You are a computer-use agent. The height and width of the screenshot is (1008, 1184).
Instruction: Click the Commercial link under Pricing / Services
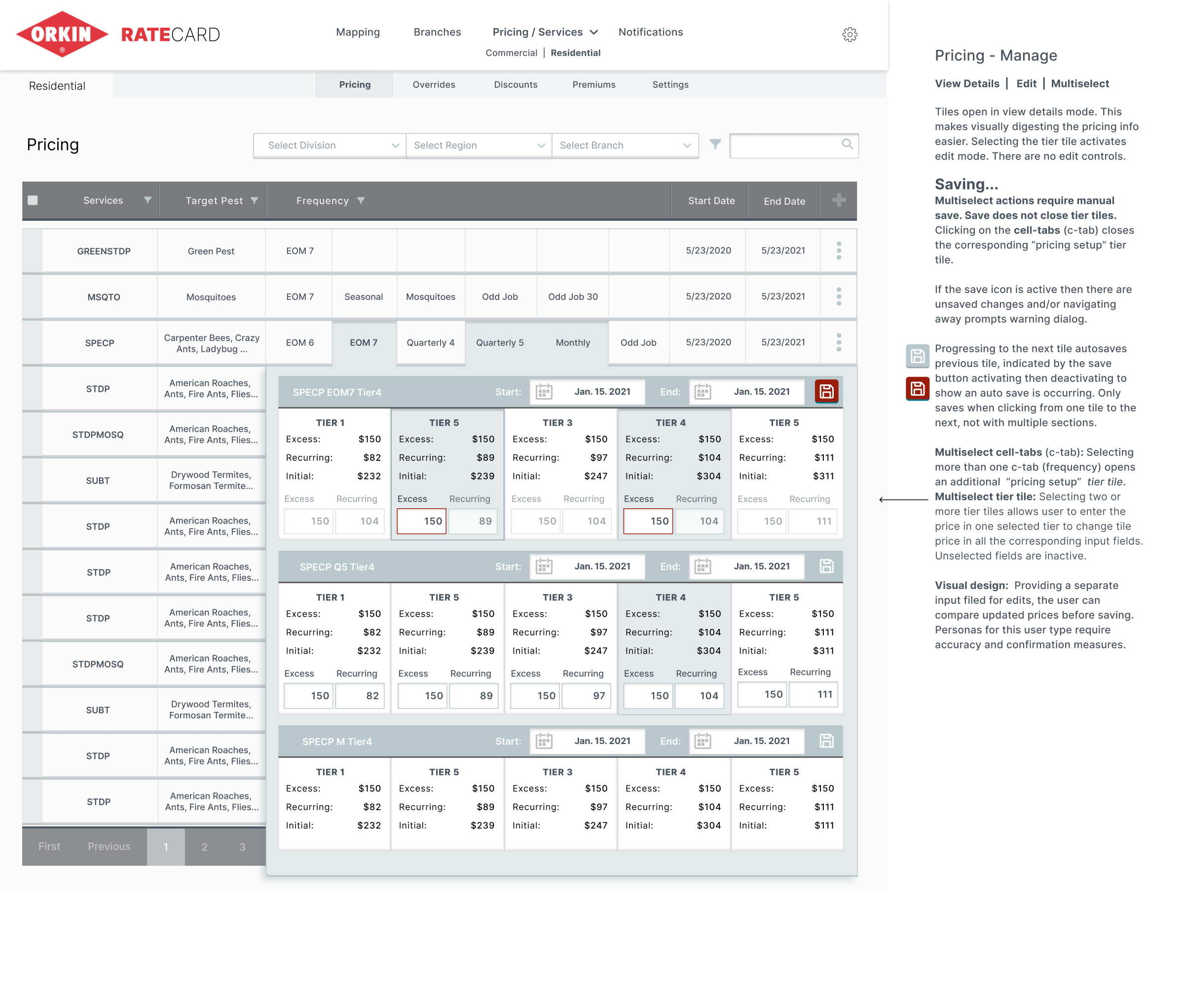point(511,53)
